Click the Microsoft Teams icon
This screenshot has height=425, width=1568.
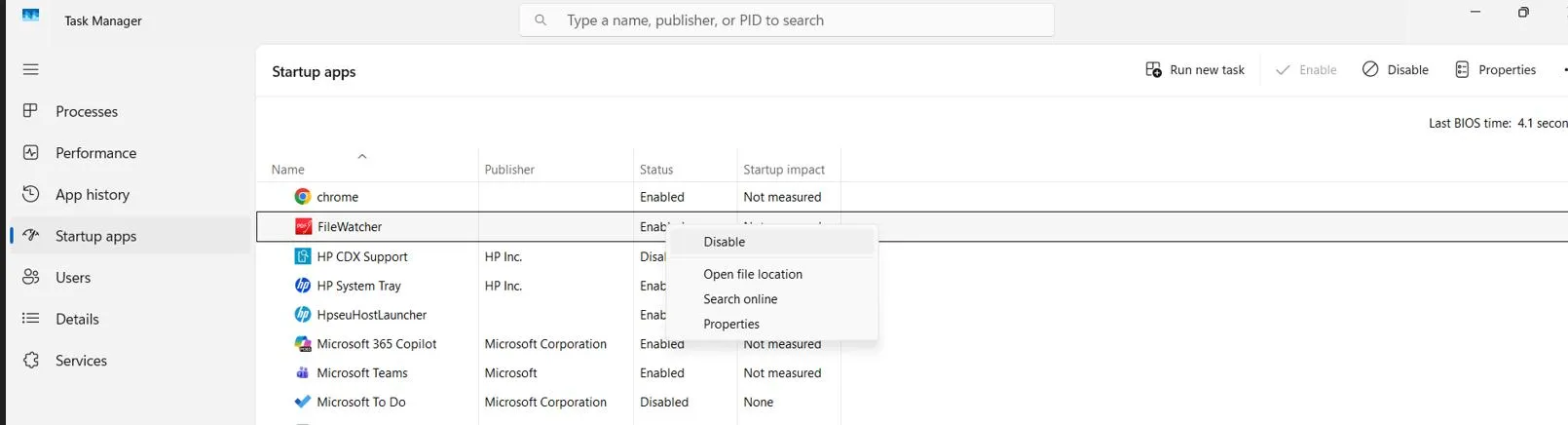click(x=303, y=372)
